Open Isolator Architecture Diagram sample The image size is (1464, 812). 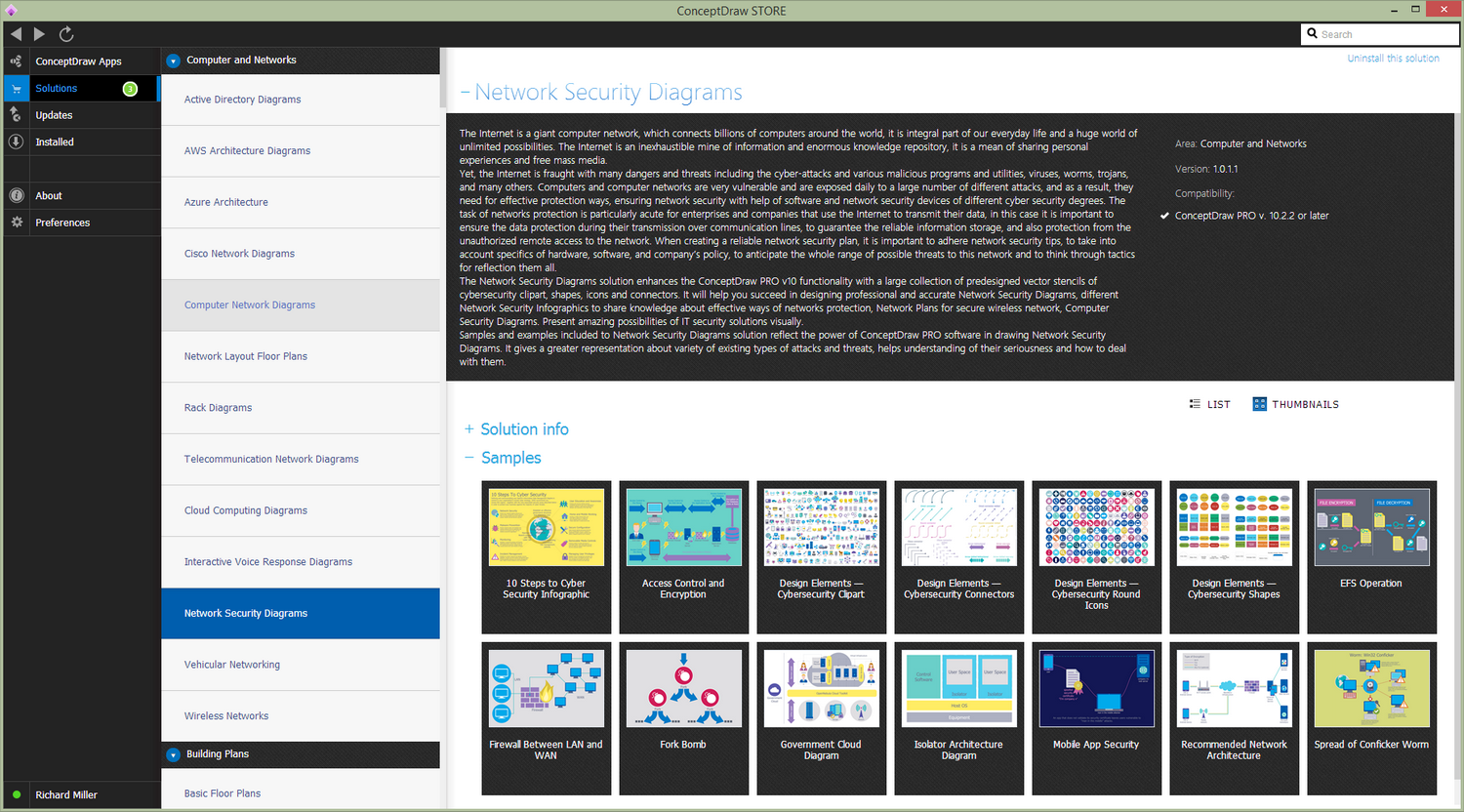(959, 717)
